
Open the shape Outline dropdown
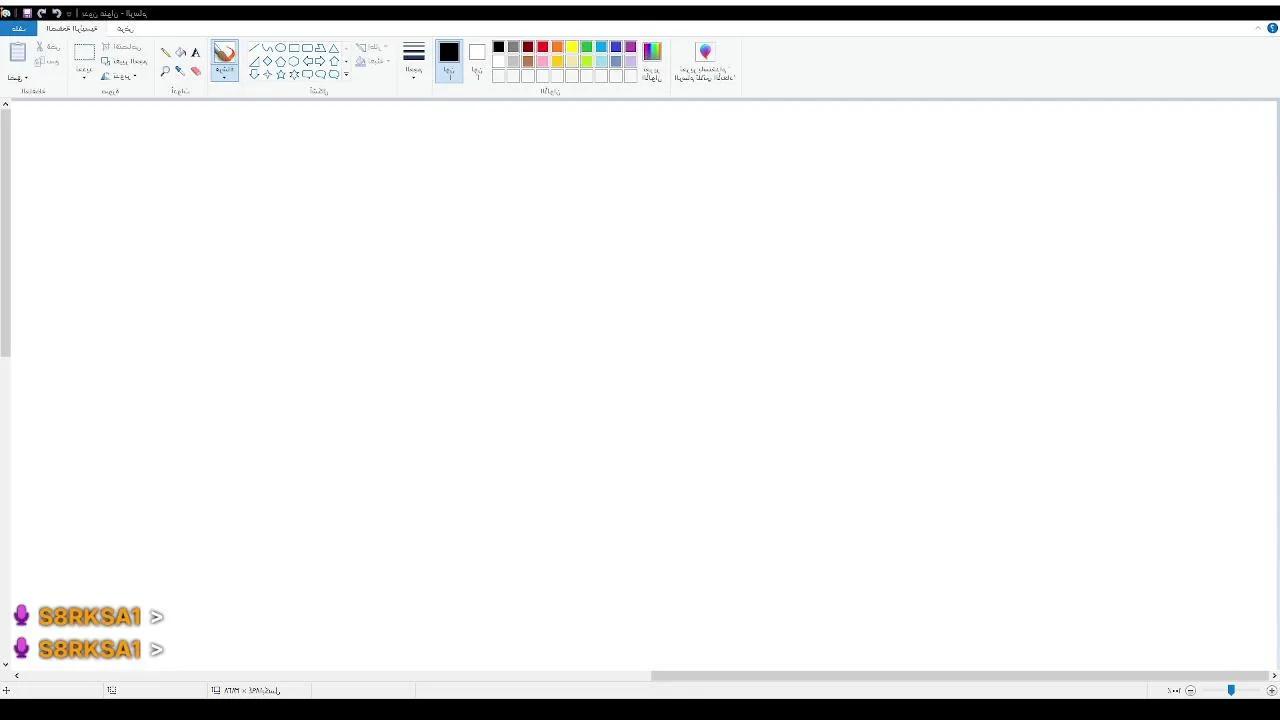click(370, 47)
